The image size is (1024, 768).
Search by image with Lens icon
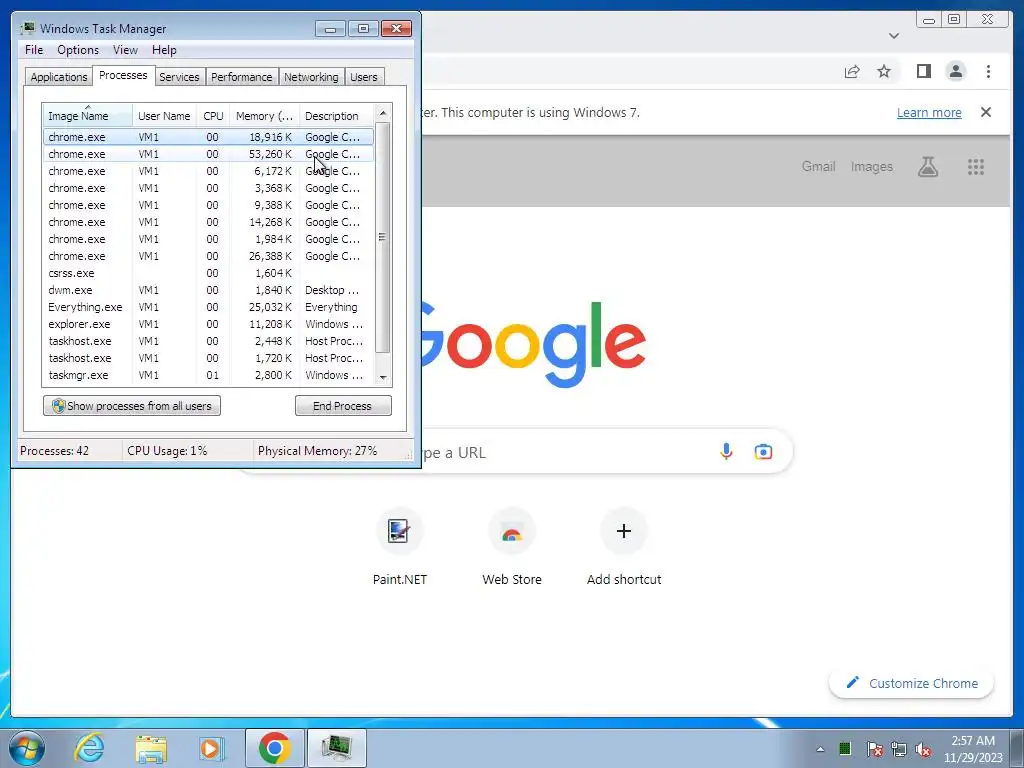click(x=763, y=451)
